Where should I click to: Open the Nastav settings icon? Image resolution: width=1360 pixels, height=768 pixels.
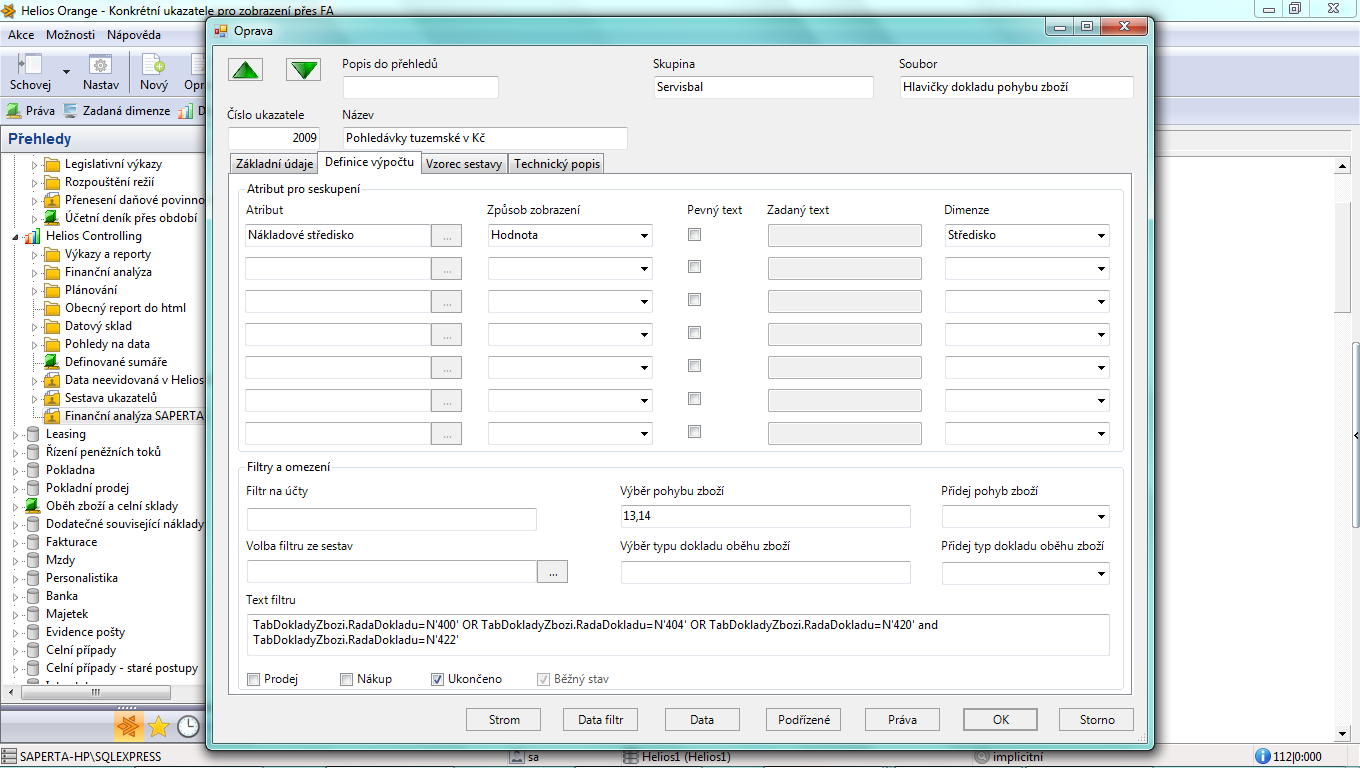(100, 65)
